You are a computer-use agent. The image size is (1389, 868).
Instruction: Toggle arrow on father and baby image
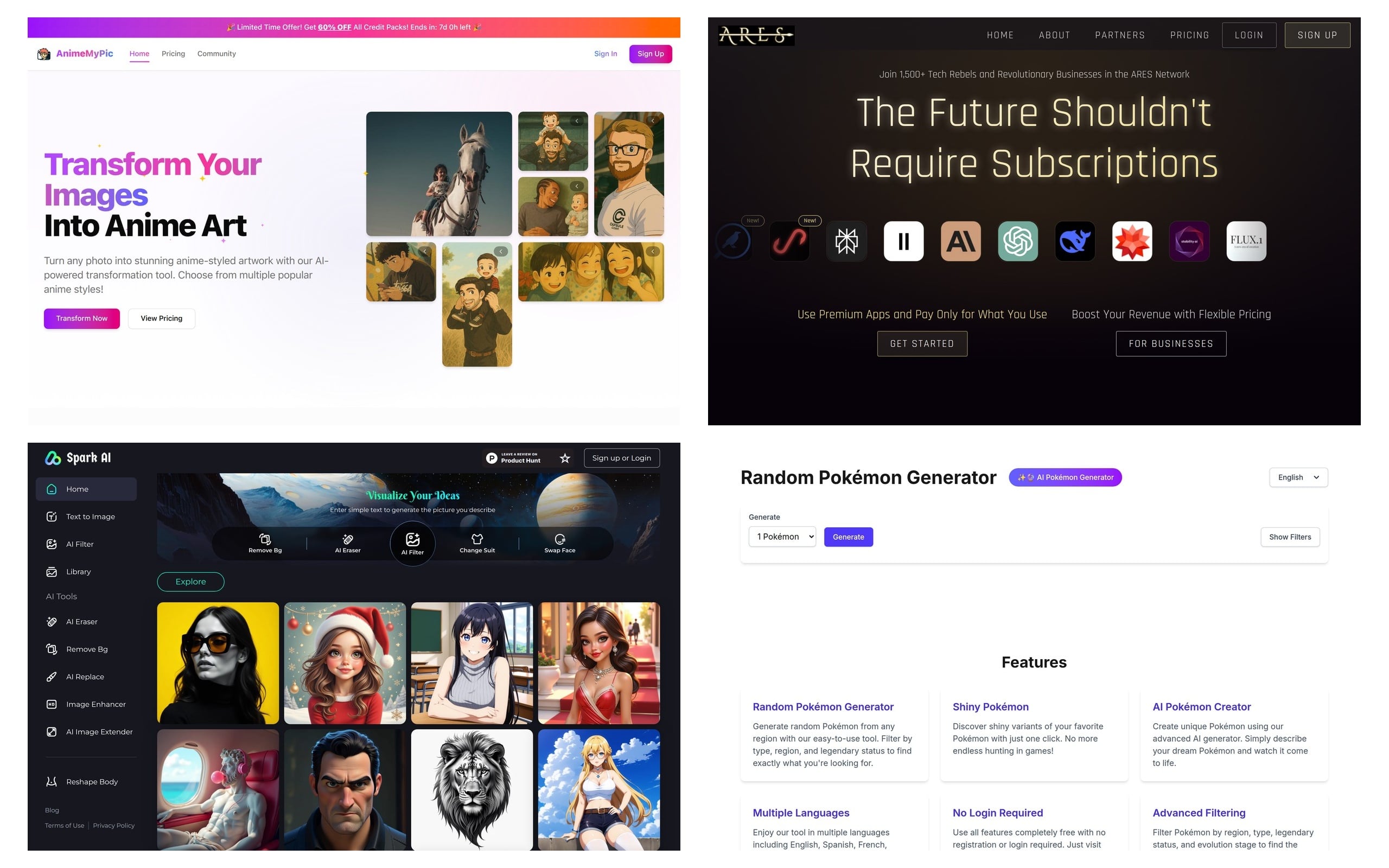(x=577, y=186)
